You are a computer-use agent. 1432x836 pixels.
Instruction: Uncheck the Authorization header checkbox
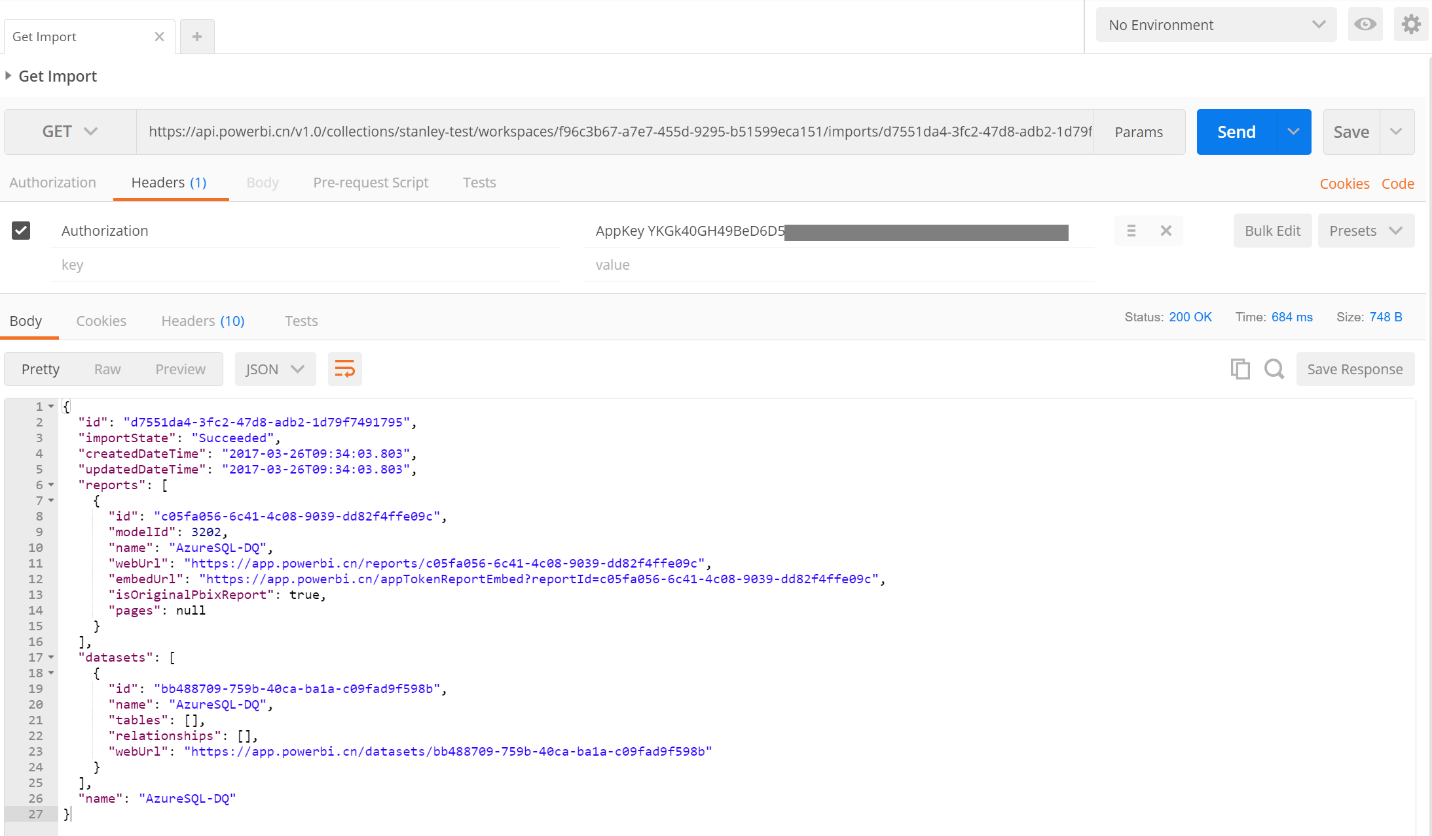[x=21, y=231]
